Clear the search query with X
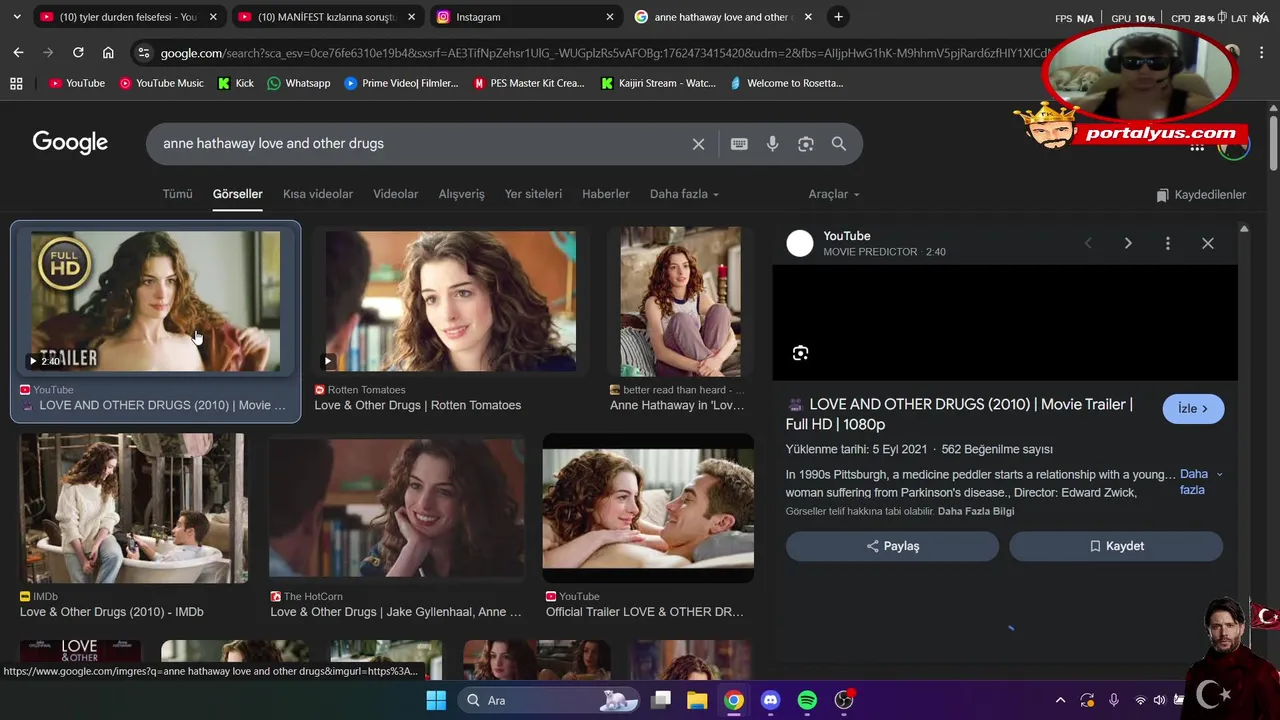The image size is (1280, 720). pyautogui.click(x=698, y=144)
